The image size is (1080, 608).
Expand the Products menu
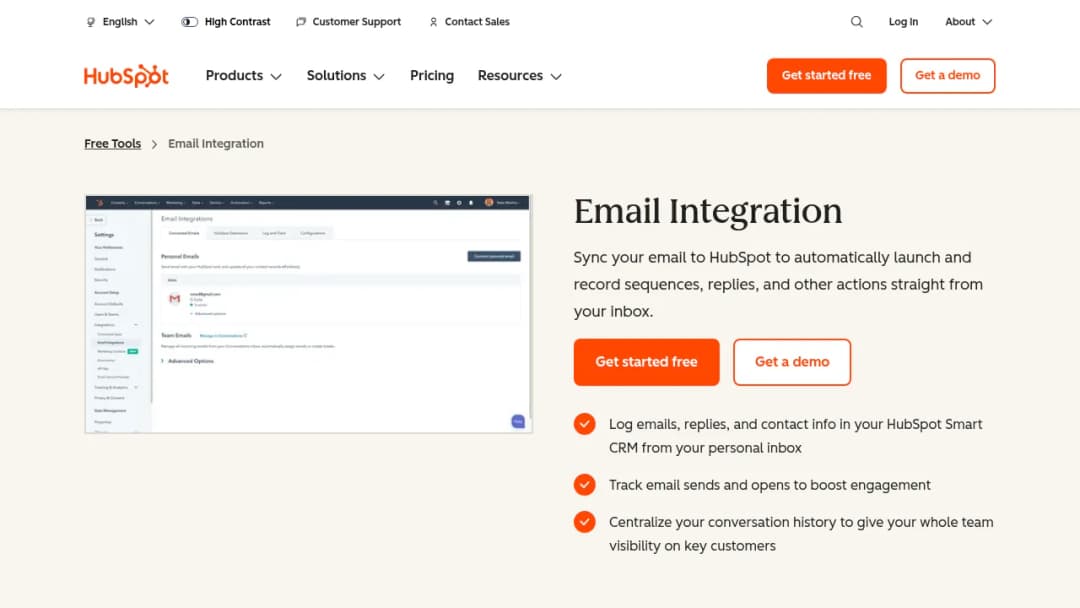click(x=243, y=76)
